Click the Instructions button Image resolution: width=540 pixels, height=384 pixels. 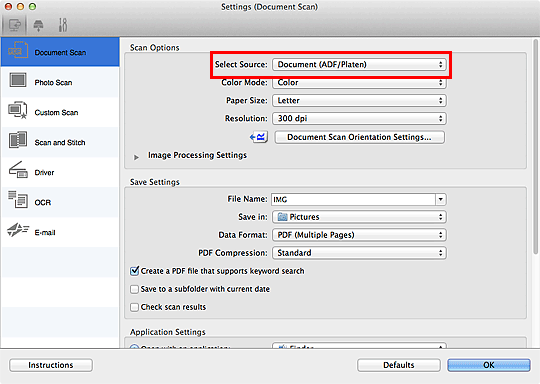pos(51,365)
